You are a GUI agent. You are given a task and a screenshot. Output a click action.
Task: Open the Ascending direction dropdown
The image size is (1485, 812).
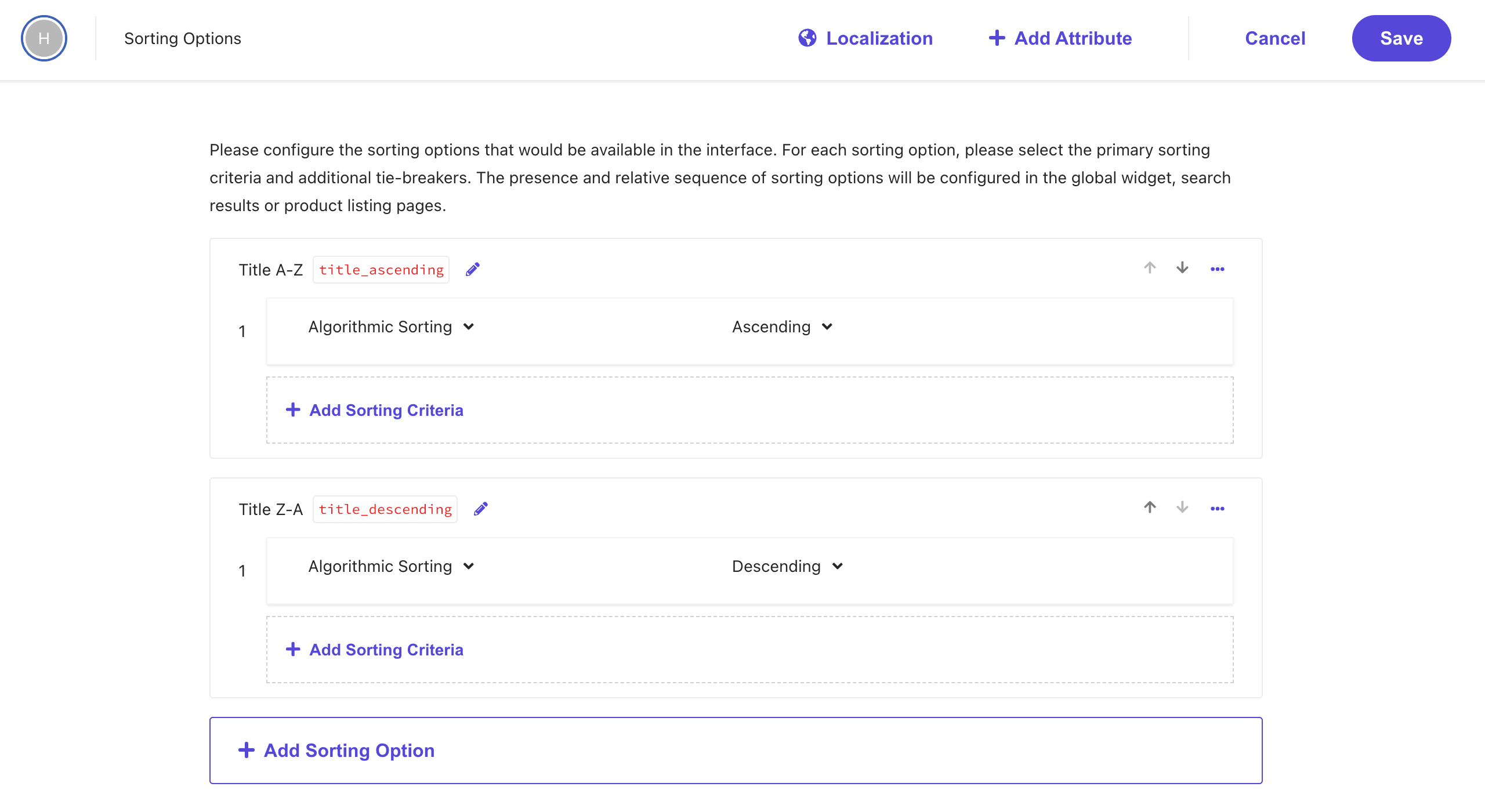point(782,327)
